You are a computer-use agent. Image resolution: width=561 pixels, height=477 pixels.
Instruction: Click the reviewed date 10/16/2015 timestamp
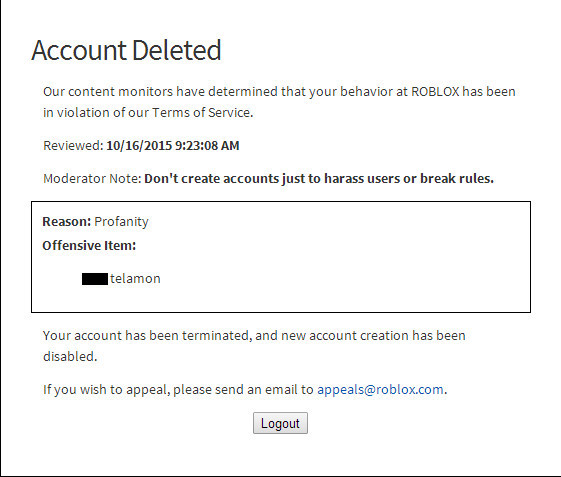173,146
